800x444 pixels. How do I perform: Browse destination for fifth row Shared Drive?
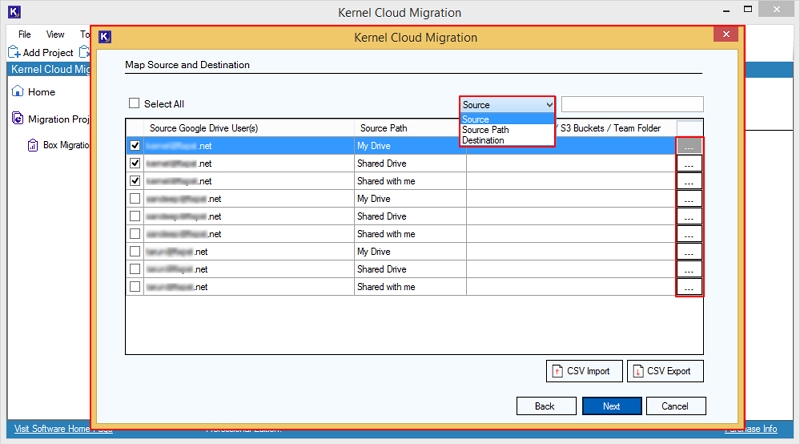coord(689,216)
